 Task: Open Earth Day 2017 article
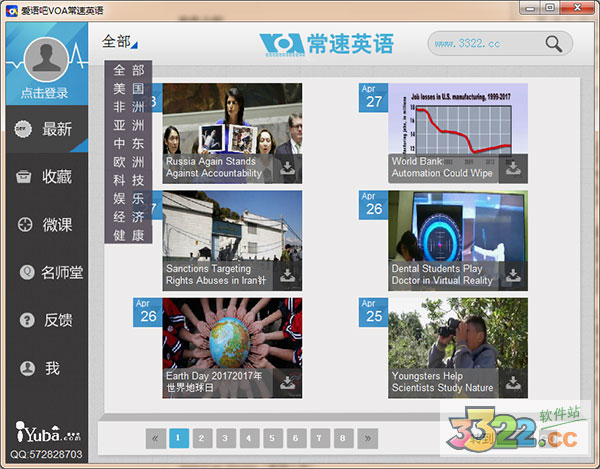click(232, 348)
